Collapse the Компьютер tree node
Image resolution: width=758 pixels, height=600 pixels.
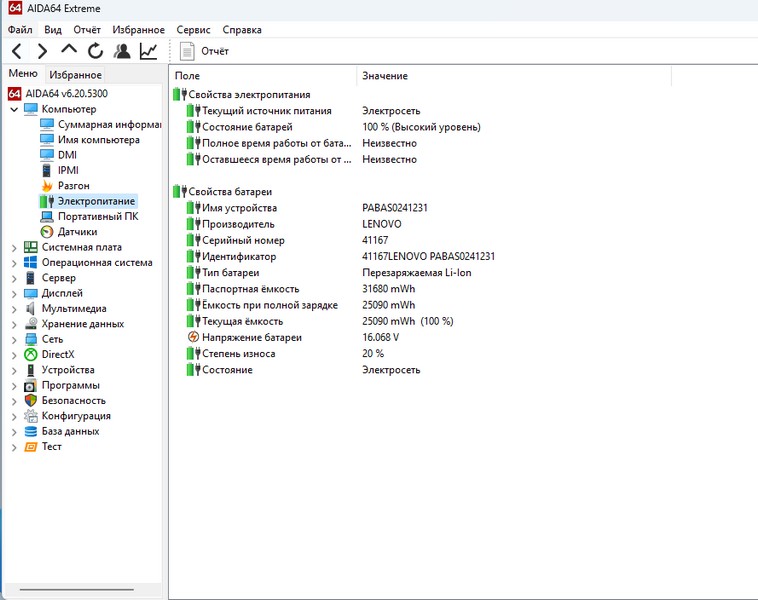14,109
